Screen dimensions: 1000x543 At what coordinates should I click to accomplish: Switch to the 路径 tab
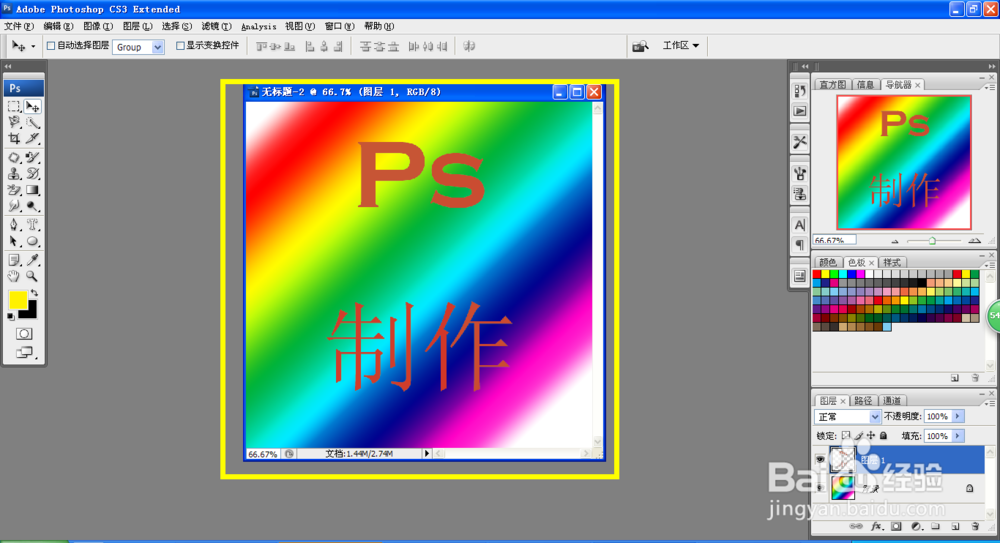pyautogui.click(x=863, y=401)
